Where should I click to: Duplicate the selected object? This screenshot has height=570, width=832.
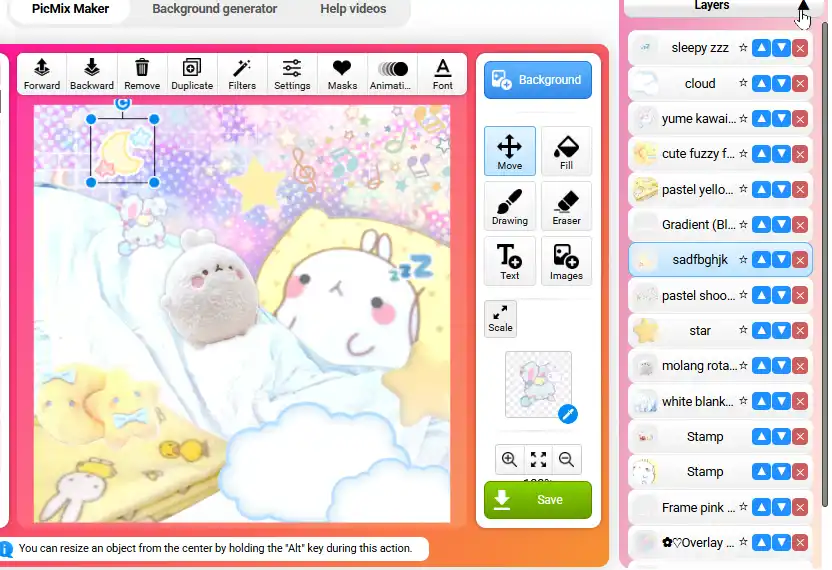(x=192, y=74)
